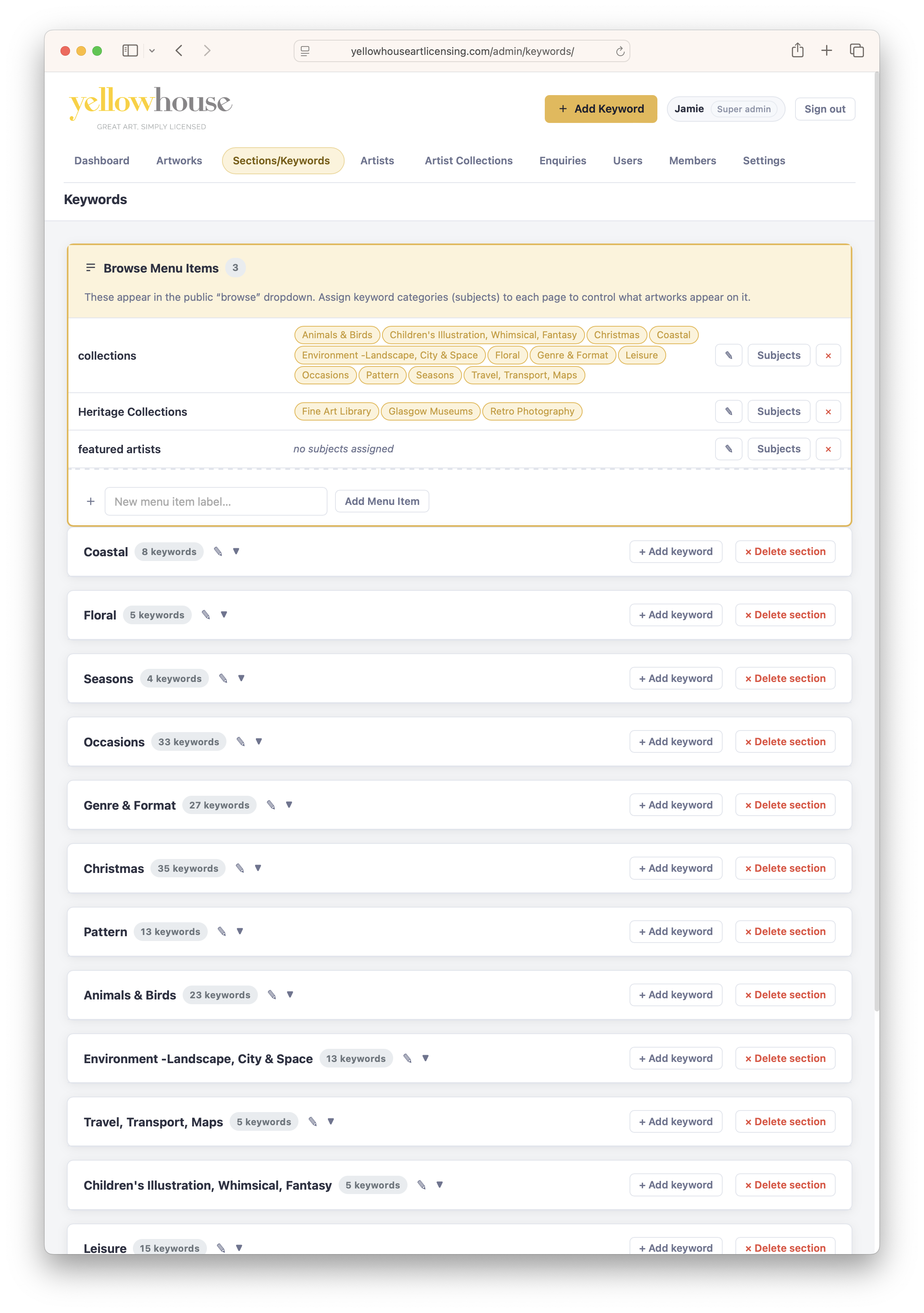Open Subjects for Heritage Collections

[778, 412]
